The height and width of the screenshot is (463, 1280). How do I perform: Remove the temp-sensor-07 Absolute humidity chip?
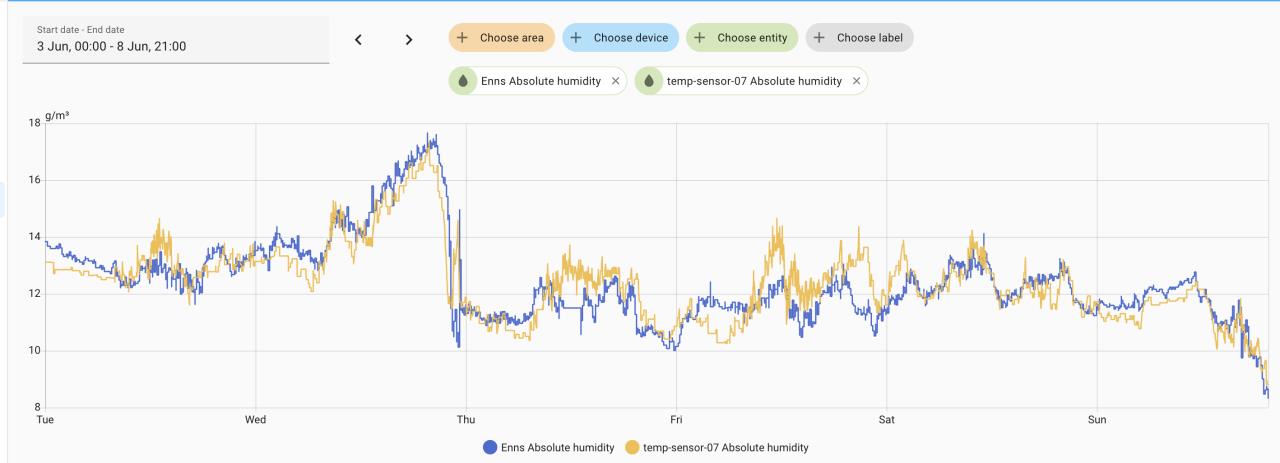pos(856,81)
